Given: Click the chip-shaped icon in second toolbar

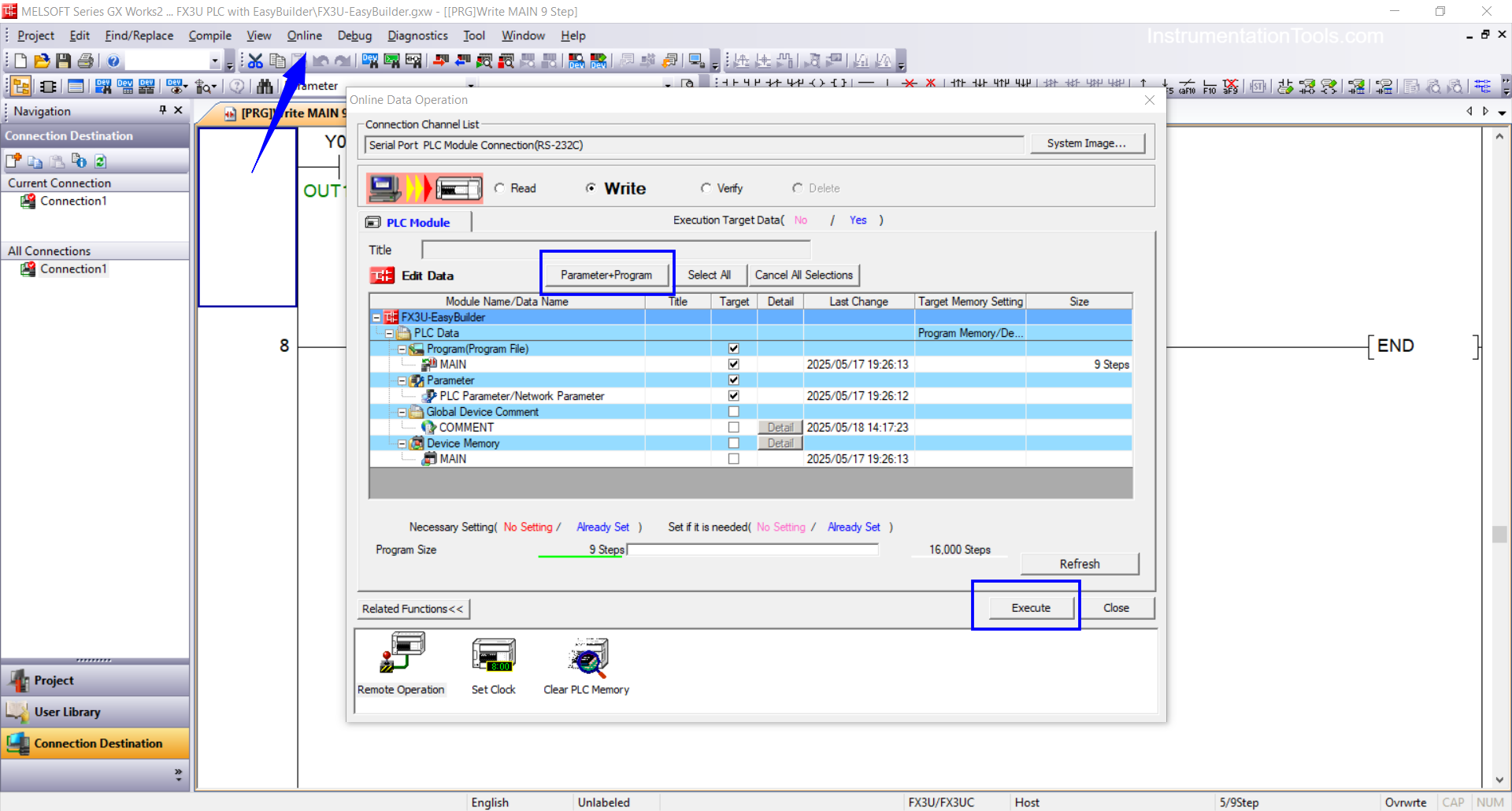Looking at the screenshot, I should tap(48, 86).
